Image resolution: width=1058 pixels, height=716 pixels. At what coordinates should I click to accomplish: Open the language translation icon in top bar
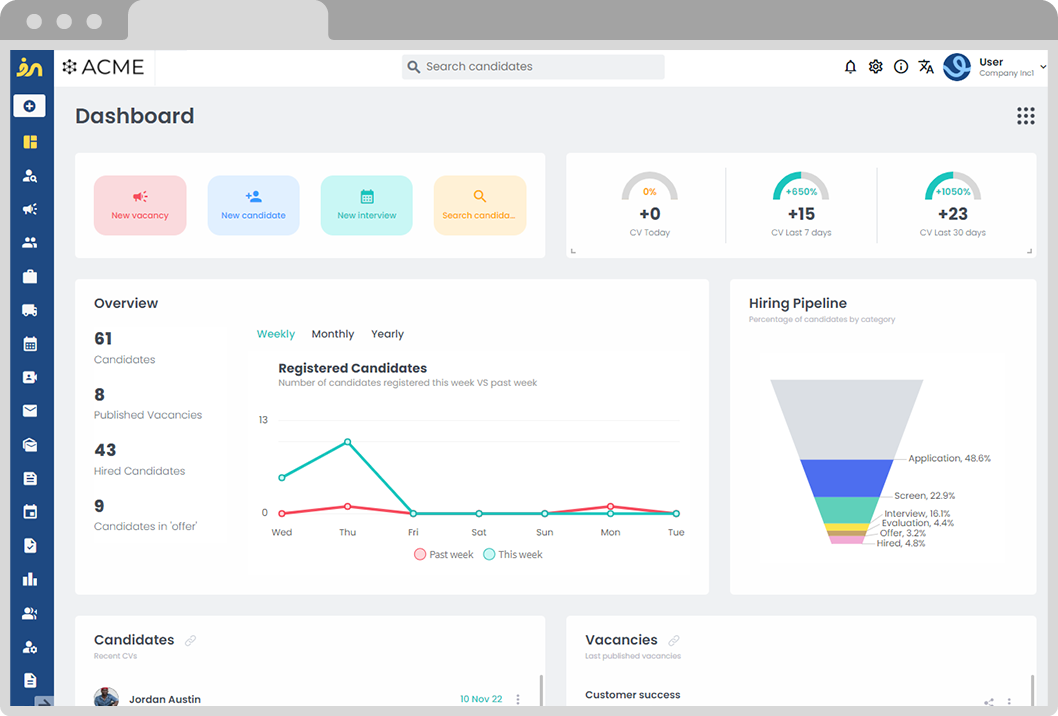926,66
